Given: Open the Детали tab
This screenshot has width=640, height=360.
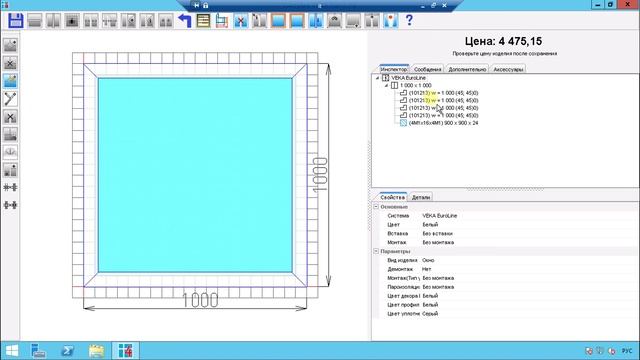Looking at the screenshot, I should coord(421,197).
